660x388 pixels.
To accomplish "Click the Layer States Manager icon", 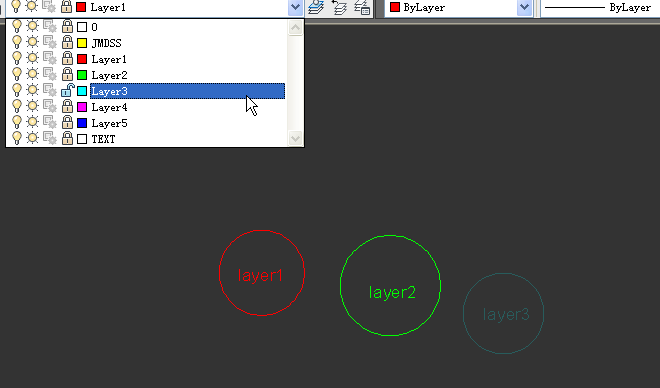I will pos(362,7).
